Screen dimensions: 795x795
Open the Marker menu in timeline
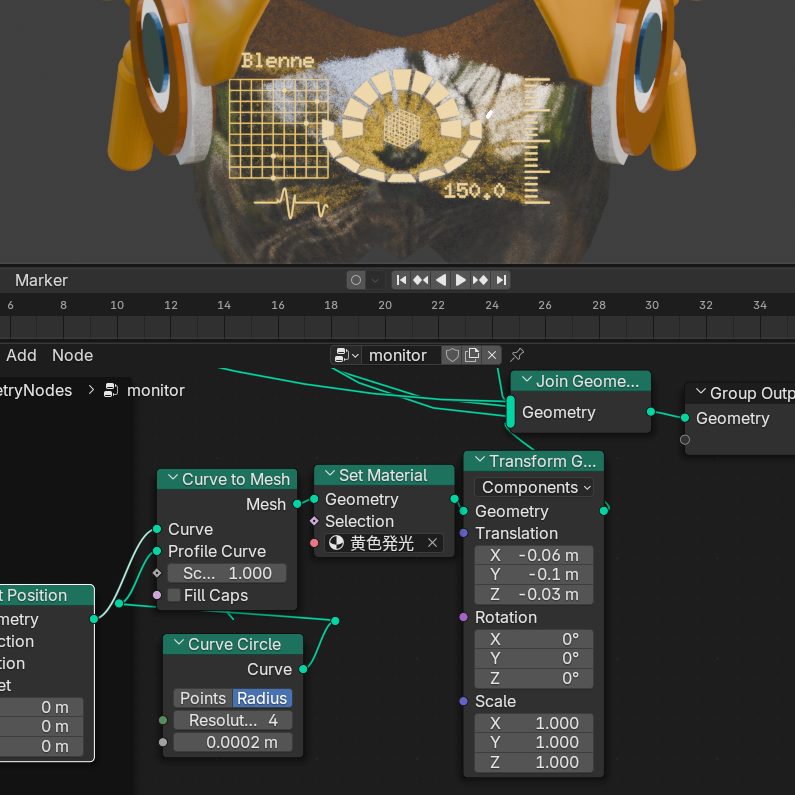(41, 280)
